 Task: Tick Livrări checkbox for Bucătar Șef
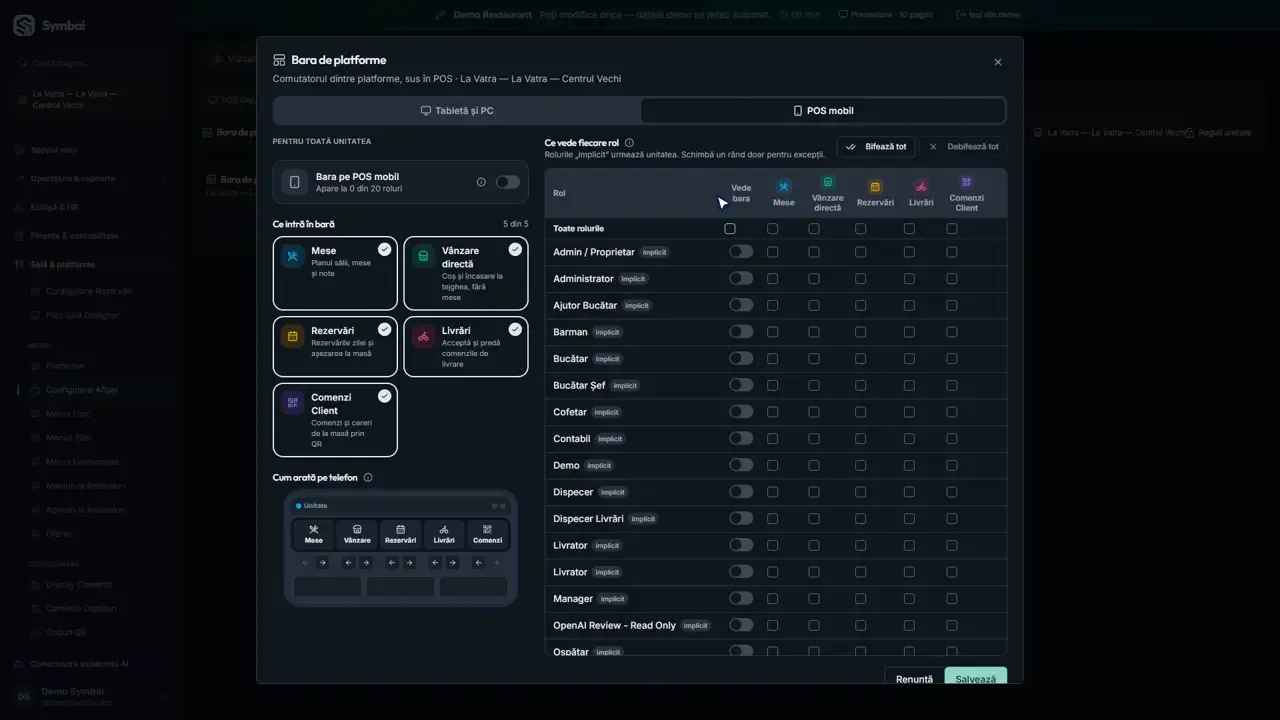[x=909, y=385]
